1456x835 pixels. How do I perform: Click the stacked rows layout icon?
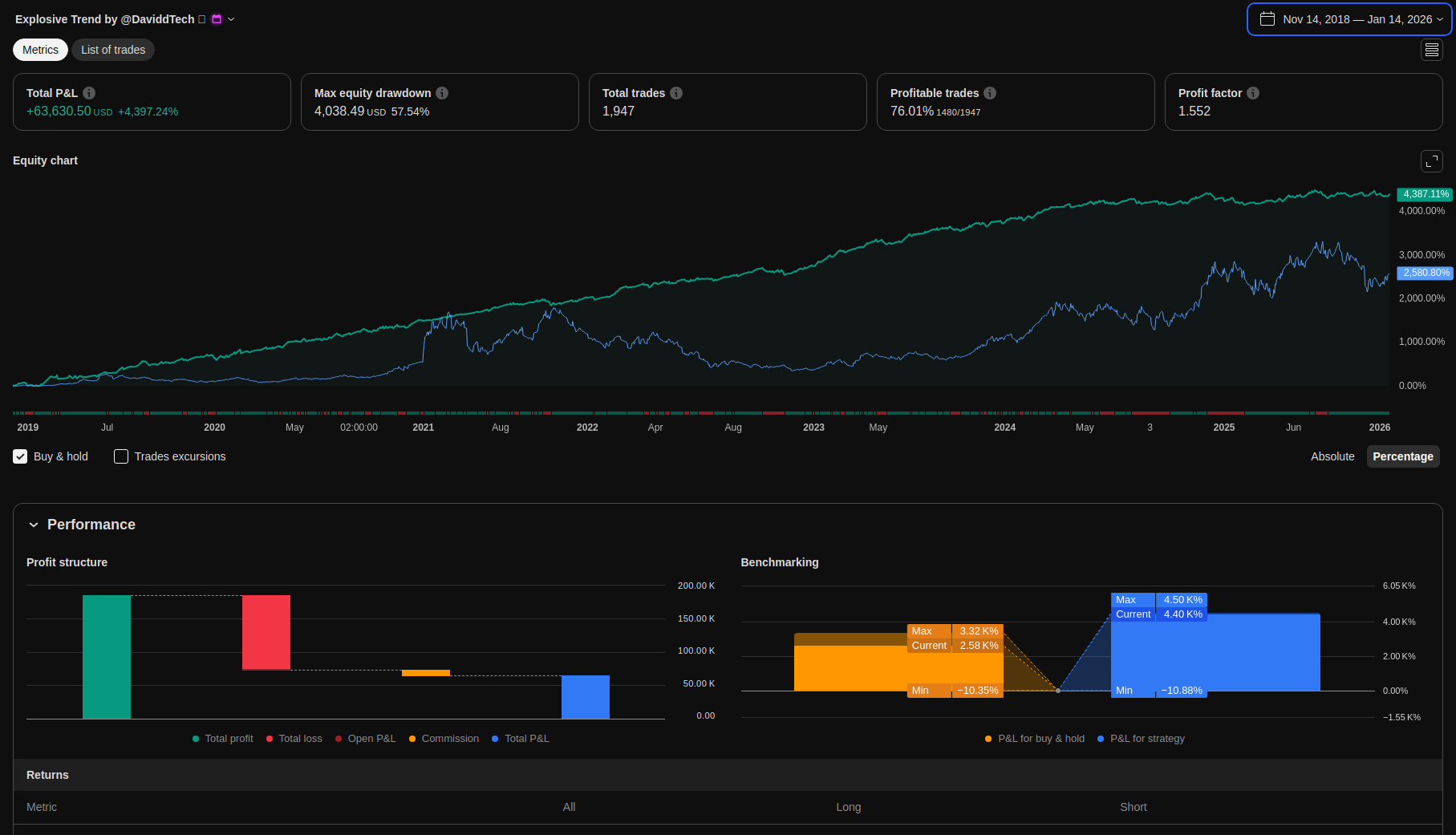(x=1431, y=50)
